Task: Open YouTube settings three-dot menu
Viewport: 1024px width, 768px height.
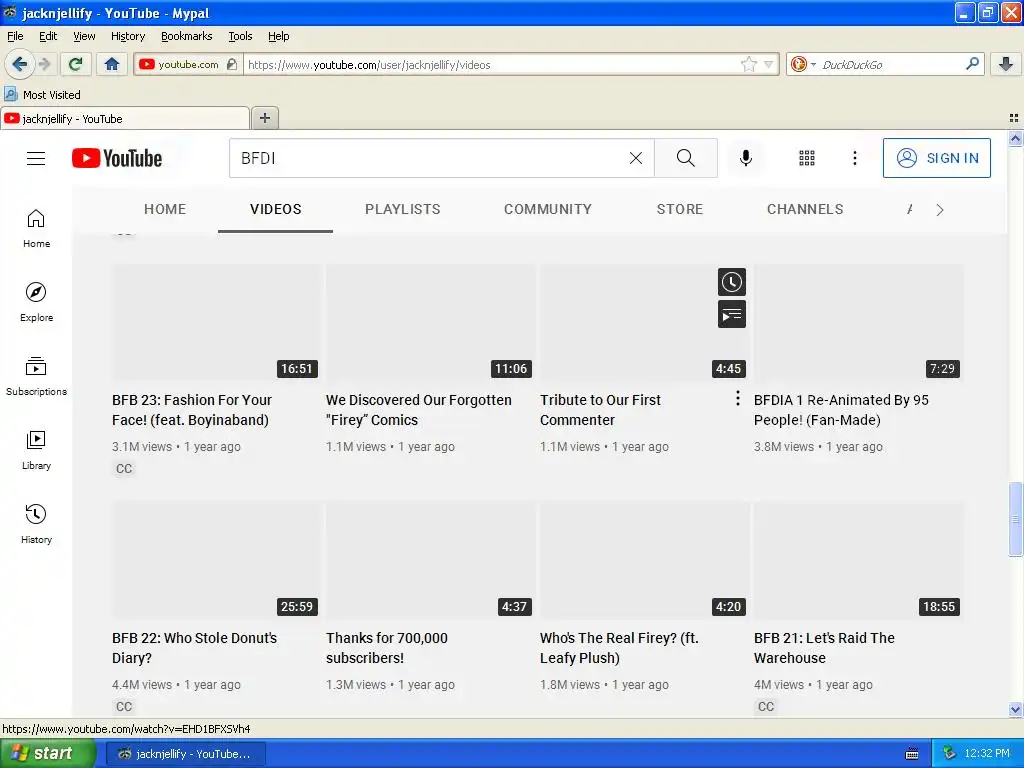Action: tap(854, 158)
